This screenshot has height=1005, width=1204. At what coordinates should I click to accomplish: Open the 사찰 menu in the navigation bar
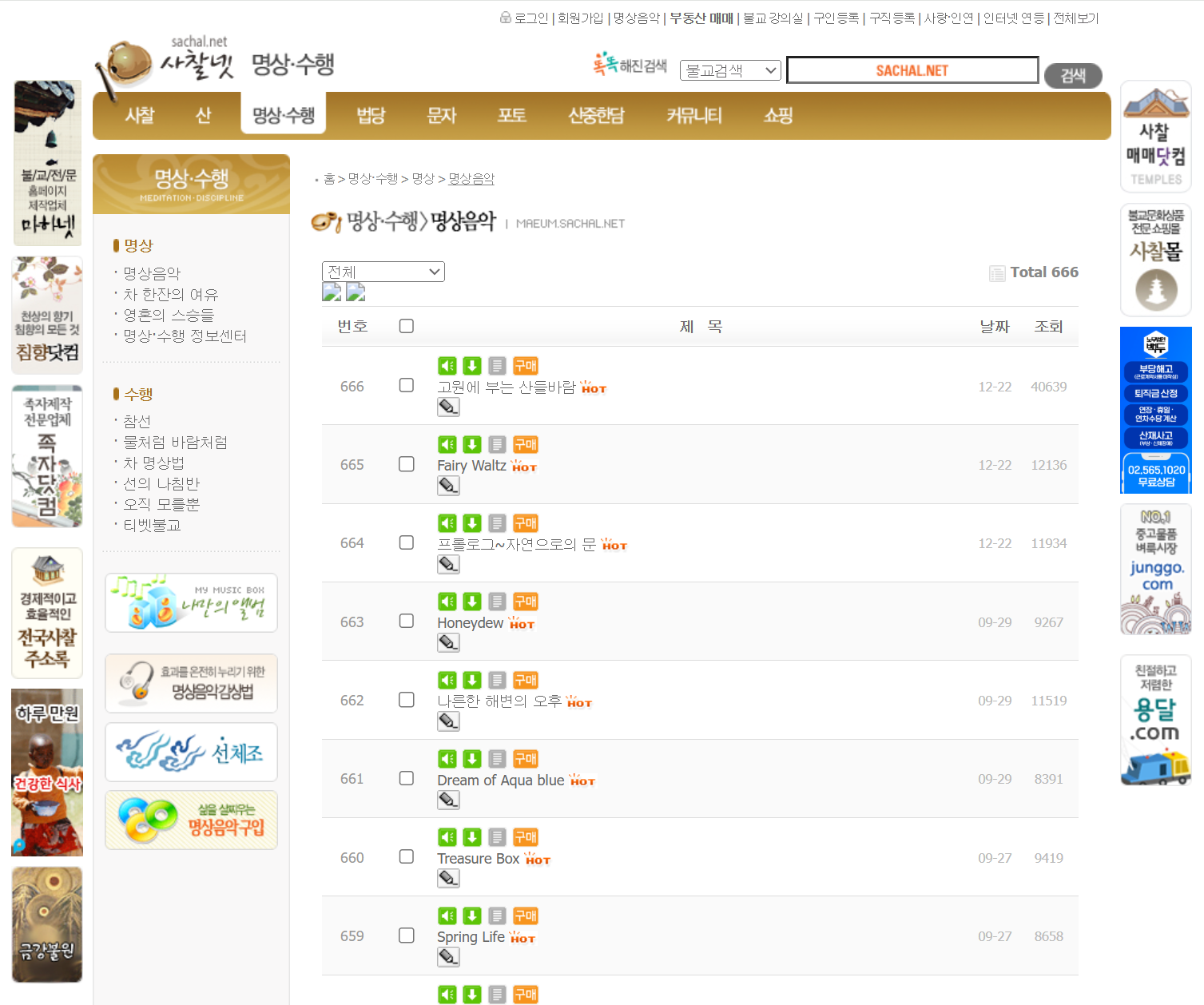point(140,116)
